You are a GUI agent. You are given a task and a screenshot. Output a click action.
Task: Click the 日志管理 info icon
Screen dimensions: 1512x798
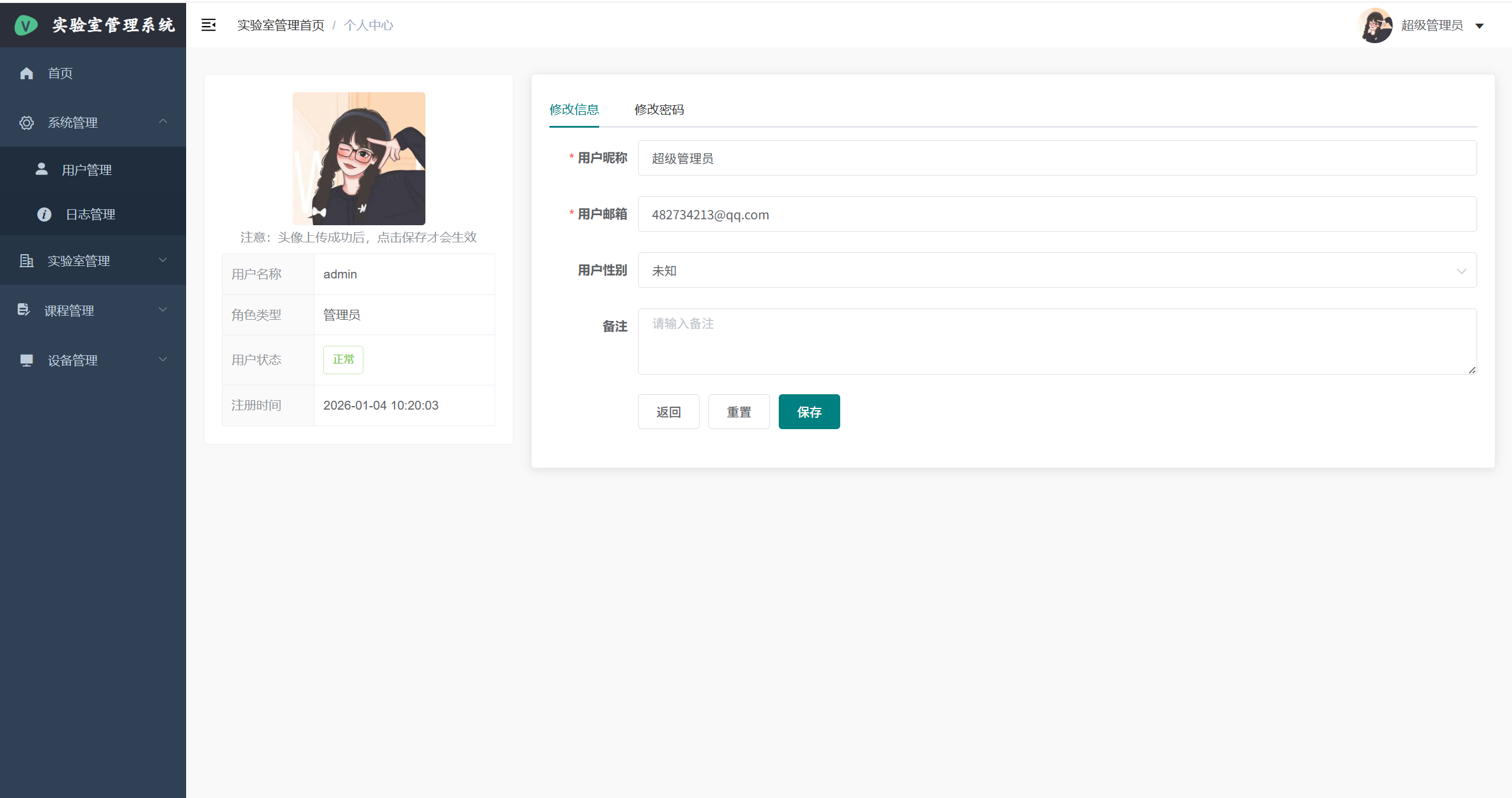pyautogui.click(x=44, y=214)
